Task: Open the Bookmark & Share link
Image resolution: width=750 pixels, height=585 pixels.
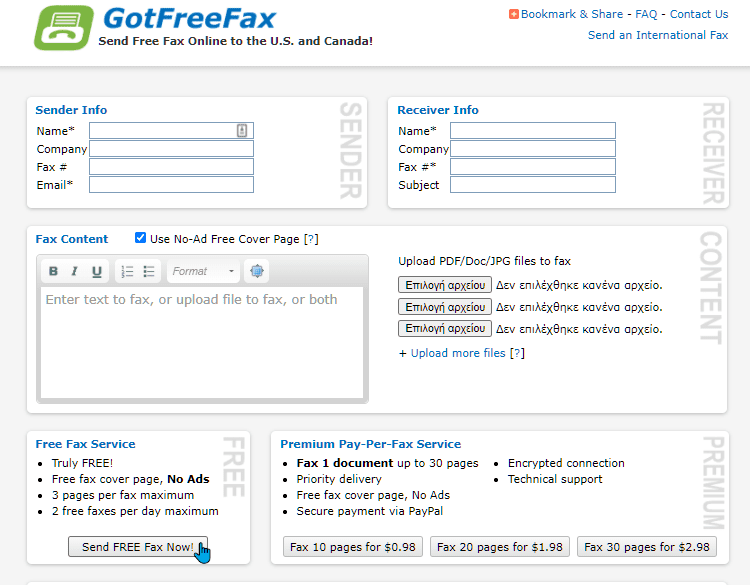Action: click(572, 14)
